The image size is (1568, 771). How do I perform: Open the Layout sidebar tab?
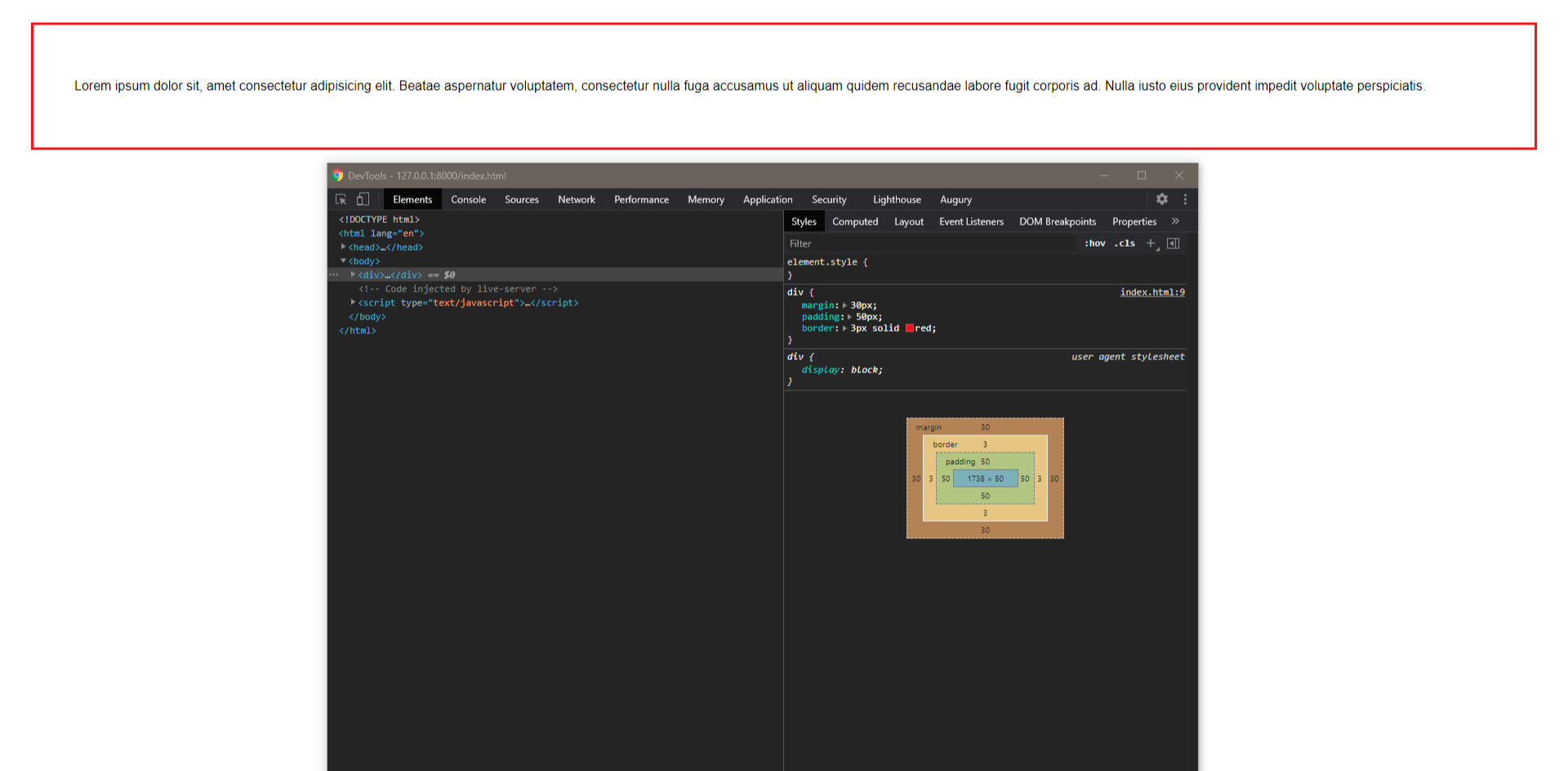pos(909,221)
